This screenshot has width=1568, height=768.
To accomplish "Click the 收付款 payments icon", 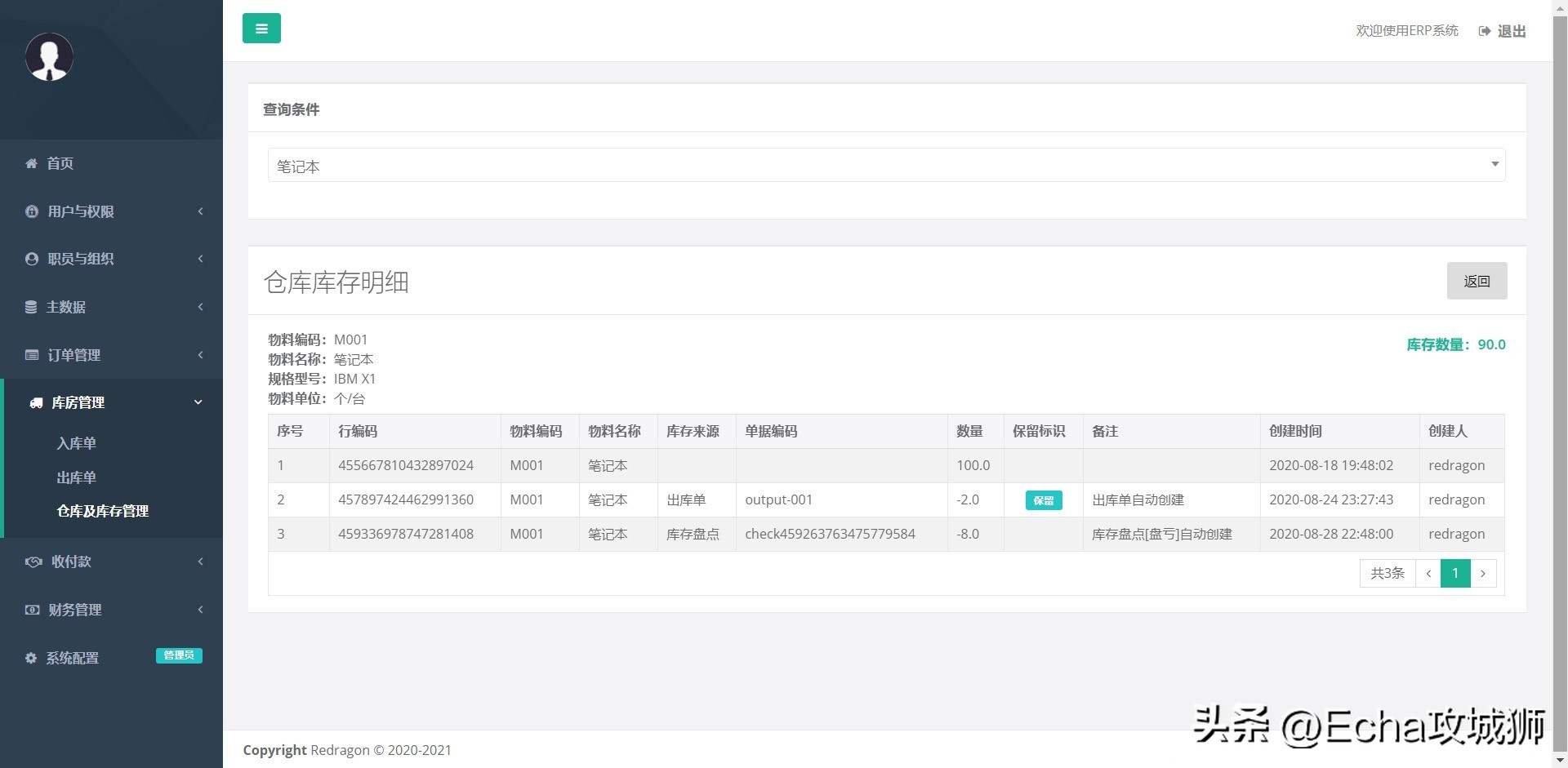I will click(x=33, y=562).
